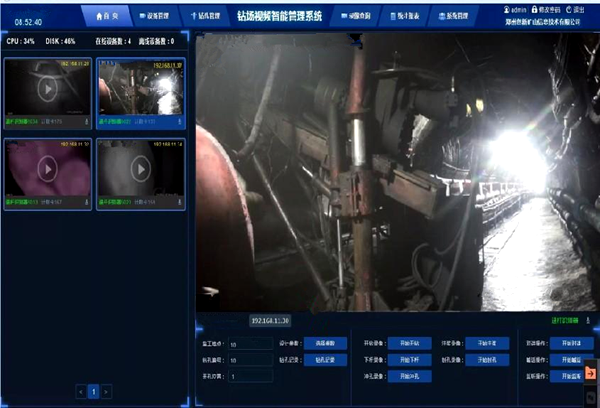Play the top-left camera thumbnail video
The width and height of the screenshot is (600, 408).
click(47, 89)
